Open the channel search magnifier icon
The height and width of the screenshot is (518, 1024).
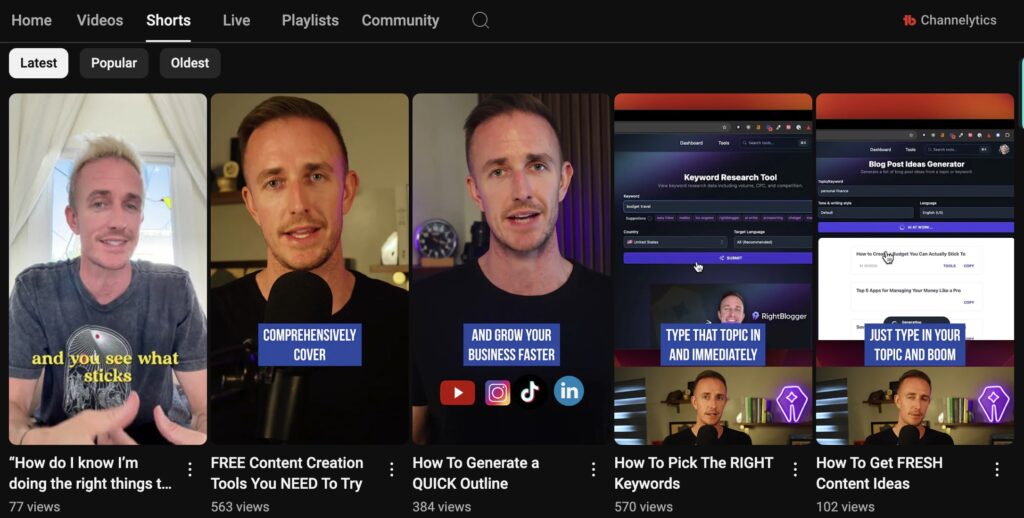tap(481, 20)
